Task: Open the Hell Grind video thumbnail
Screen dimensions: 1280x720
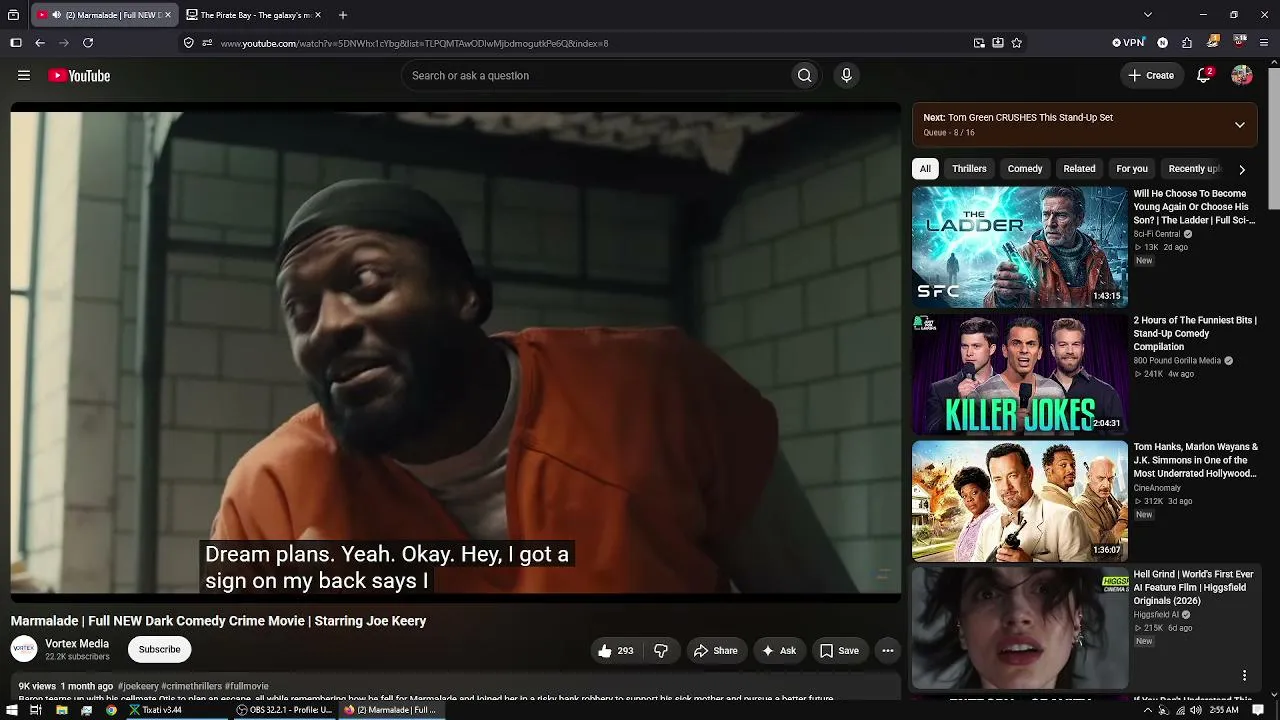Action: point(1019,628)
